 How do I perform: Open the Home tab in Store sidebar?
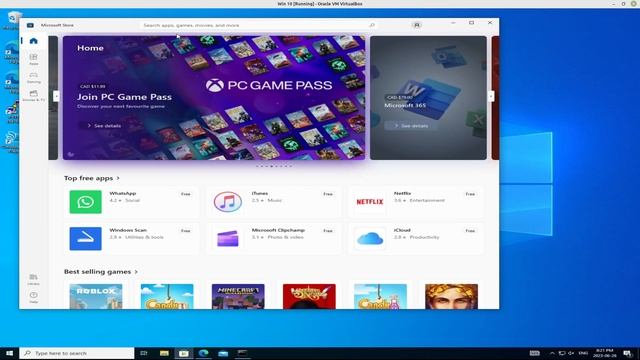pos(33,41)
